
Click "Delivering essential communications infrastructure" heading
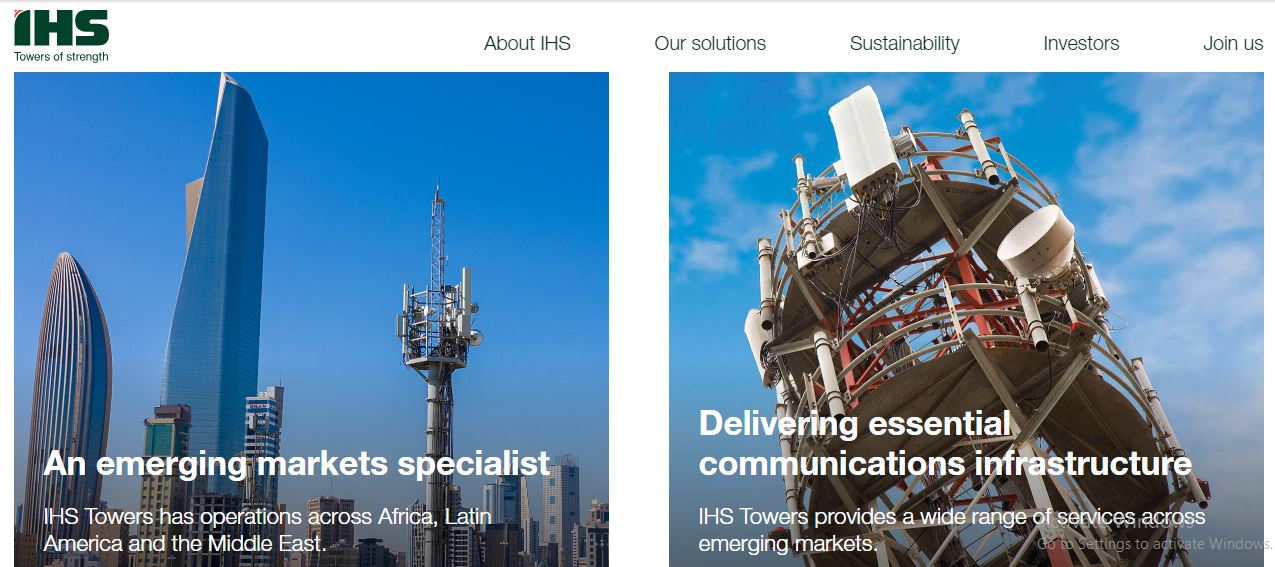pyautogui.click(x=945, y=443)
